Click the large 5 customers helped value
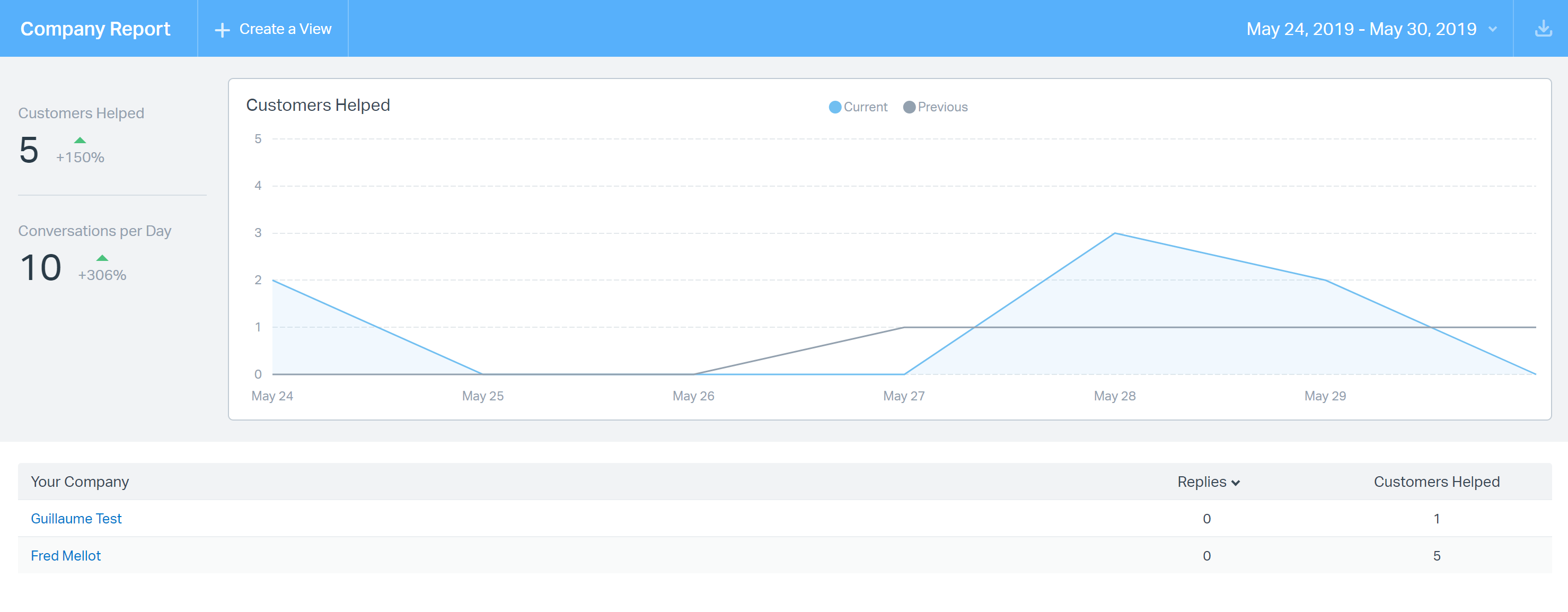Viewport: 1568px width, 612px height. point(29,151)
